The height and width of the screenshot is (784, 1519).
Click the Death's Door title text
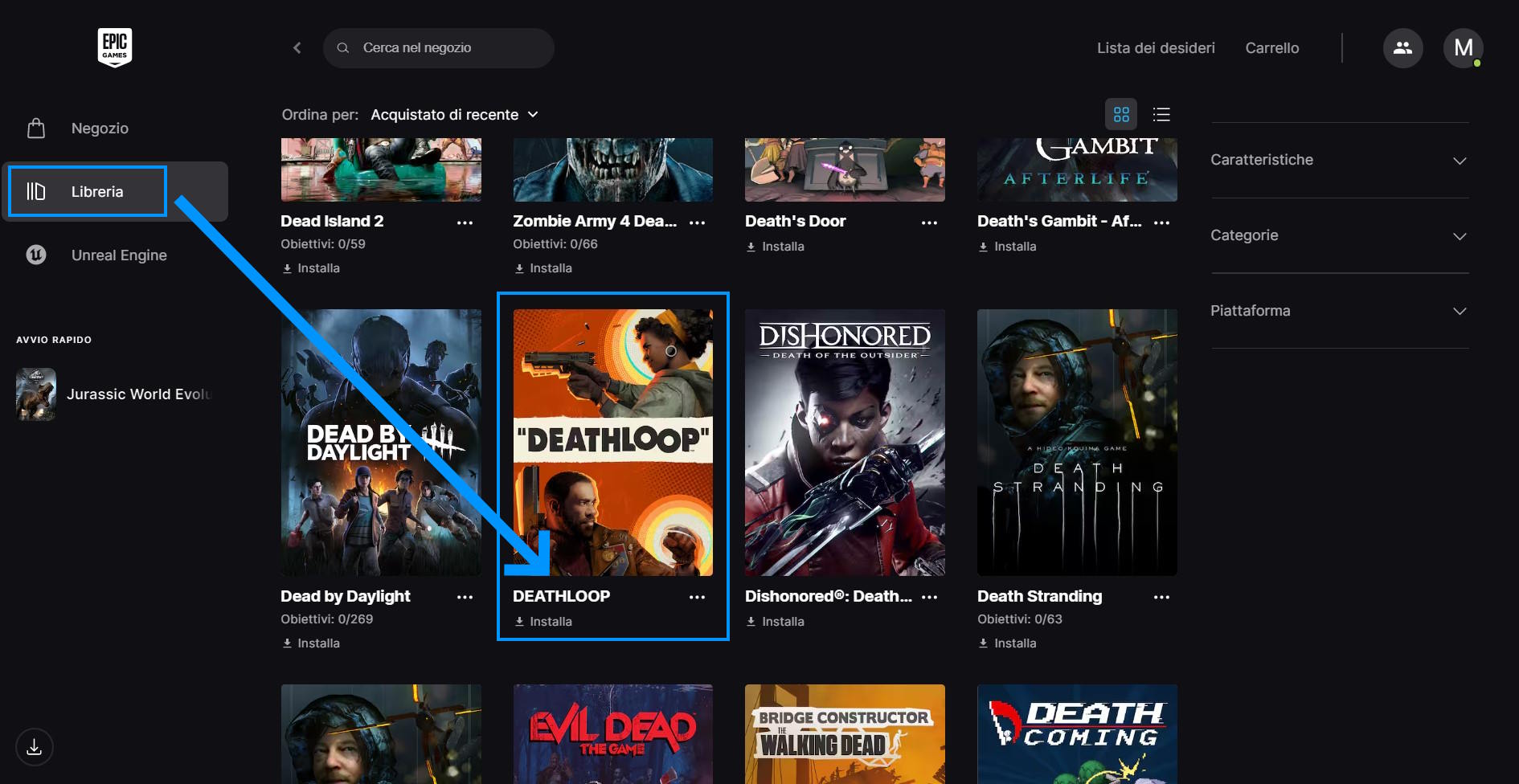tap(796, 221)
